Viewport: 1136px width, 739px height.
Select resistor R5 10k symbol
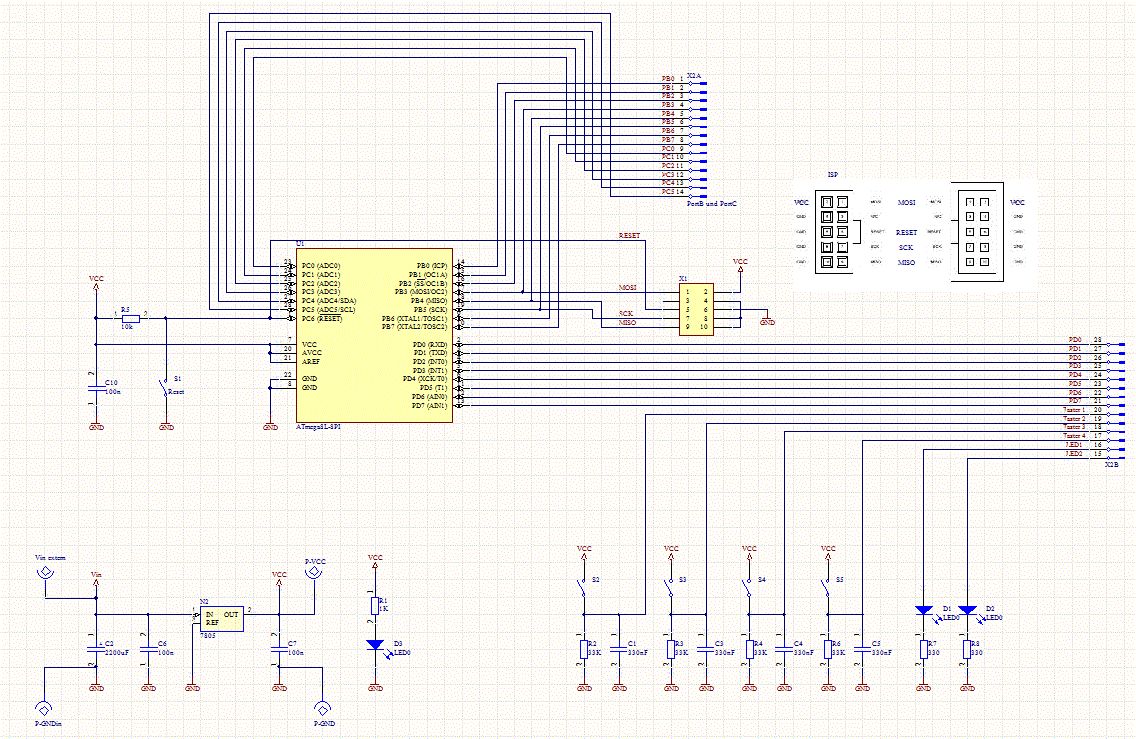[130, 318]
